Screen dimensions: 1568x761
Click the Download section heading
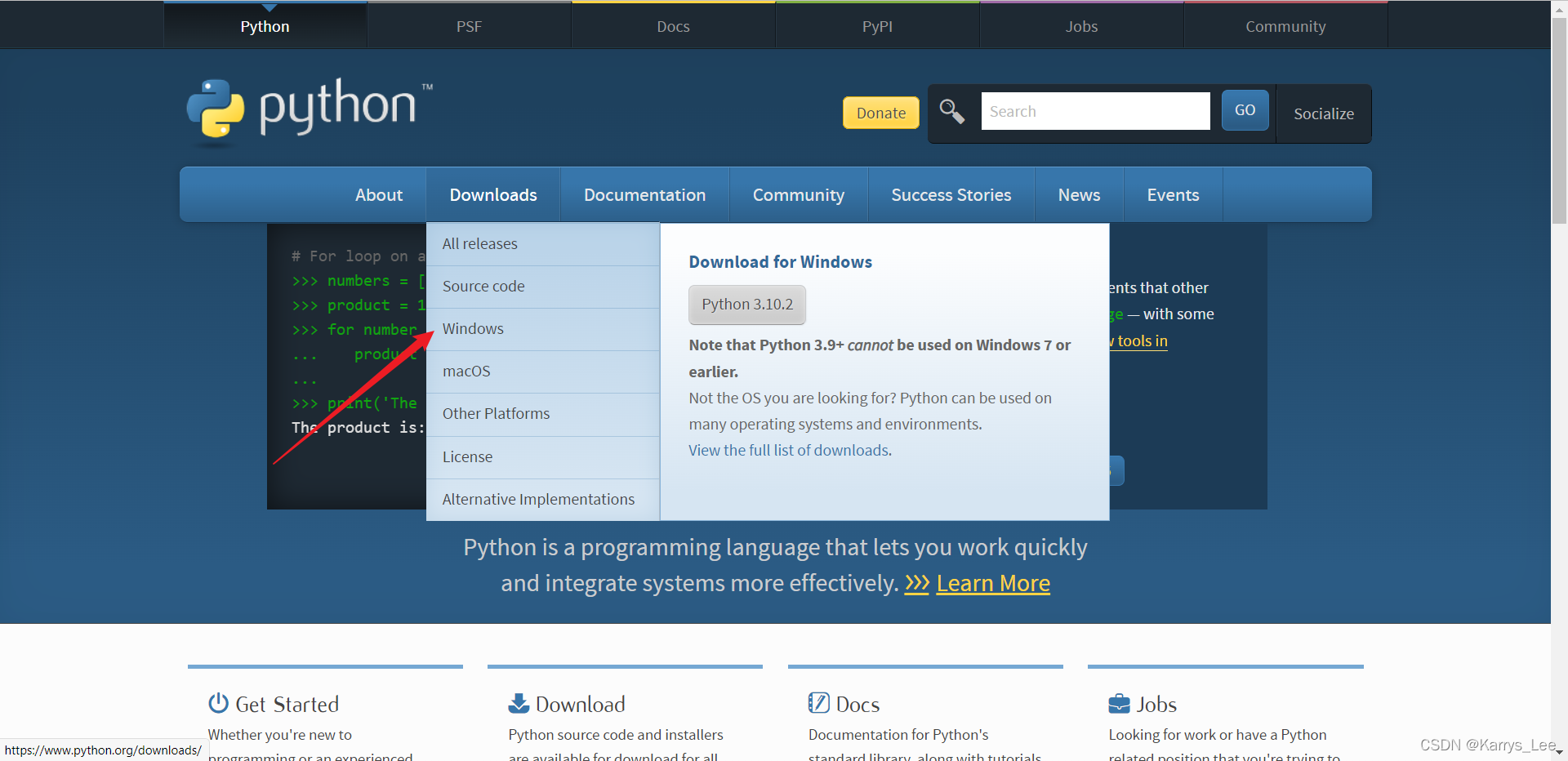point(581,705)
